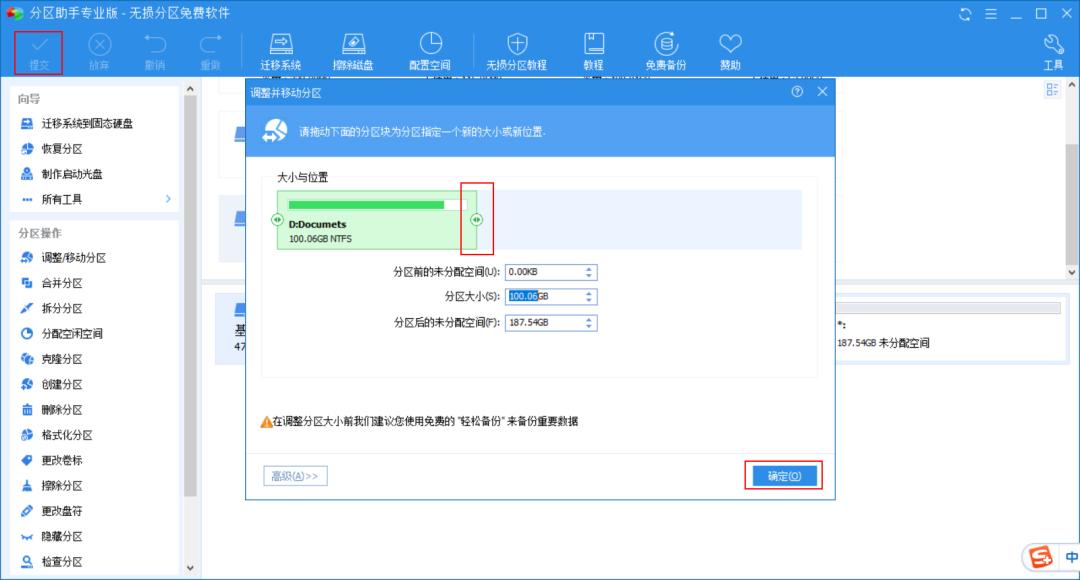Select 拆分分区 in the sidebar

(x=62, y=308)
